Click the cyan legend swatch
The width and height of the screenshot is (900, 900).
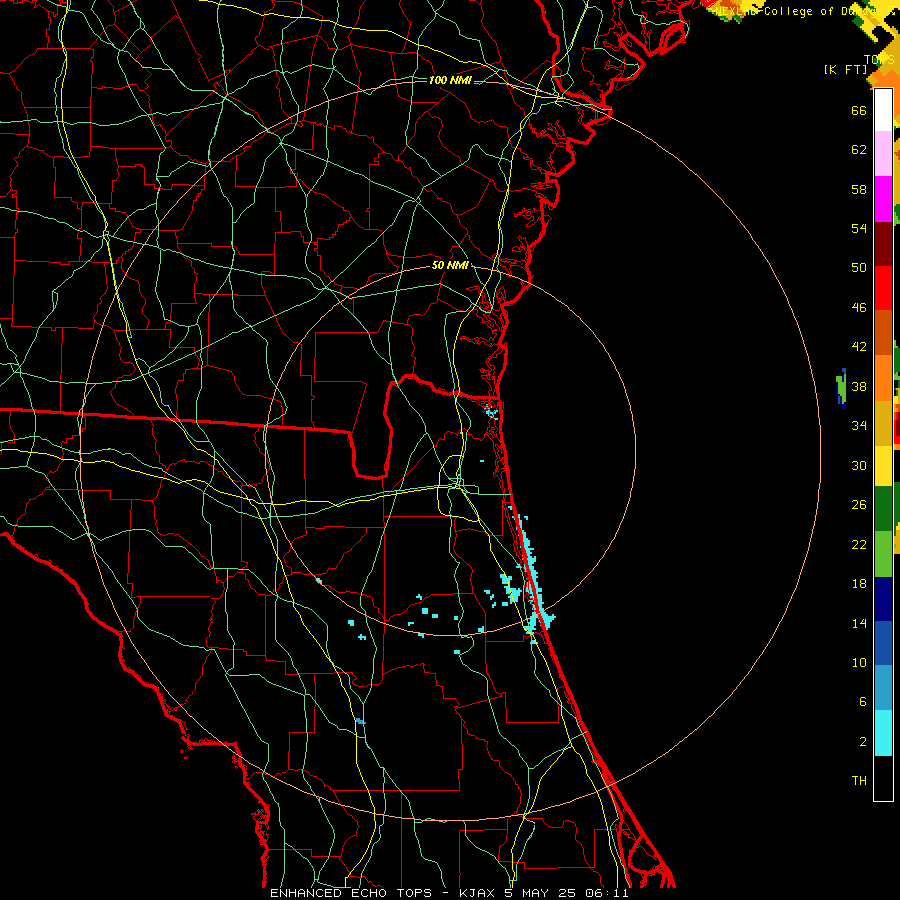[x=883, y=733]
